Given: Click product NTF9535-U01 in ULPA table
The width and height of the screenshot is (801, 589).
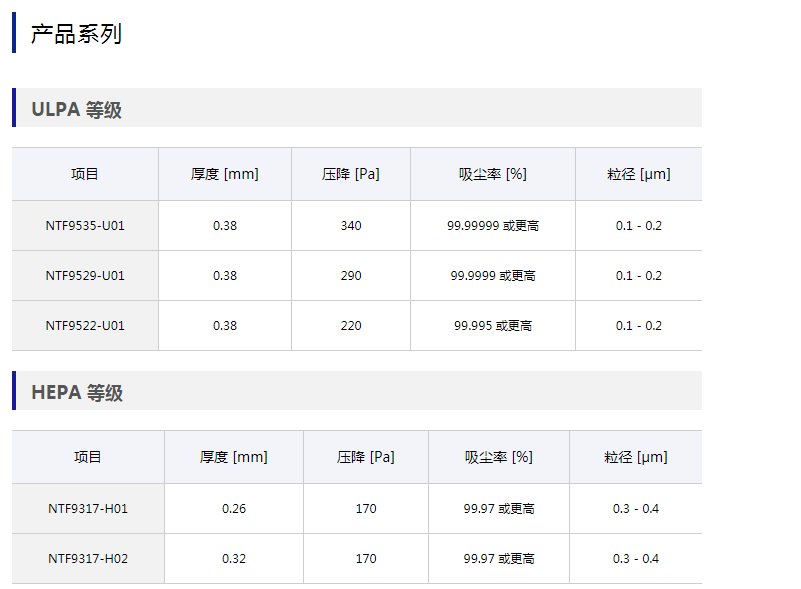Looking at the screenshot, I should point(85,225).
